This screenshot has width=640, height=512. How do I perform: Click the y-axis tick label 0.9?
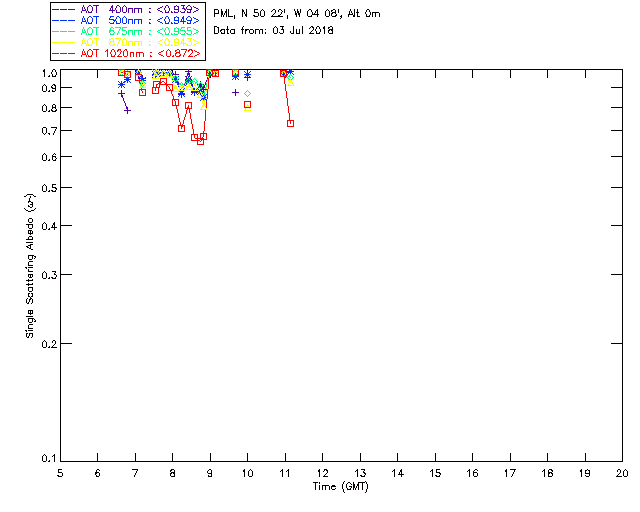[49, 88]
